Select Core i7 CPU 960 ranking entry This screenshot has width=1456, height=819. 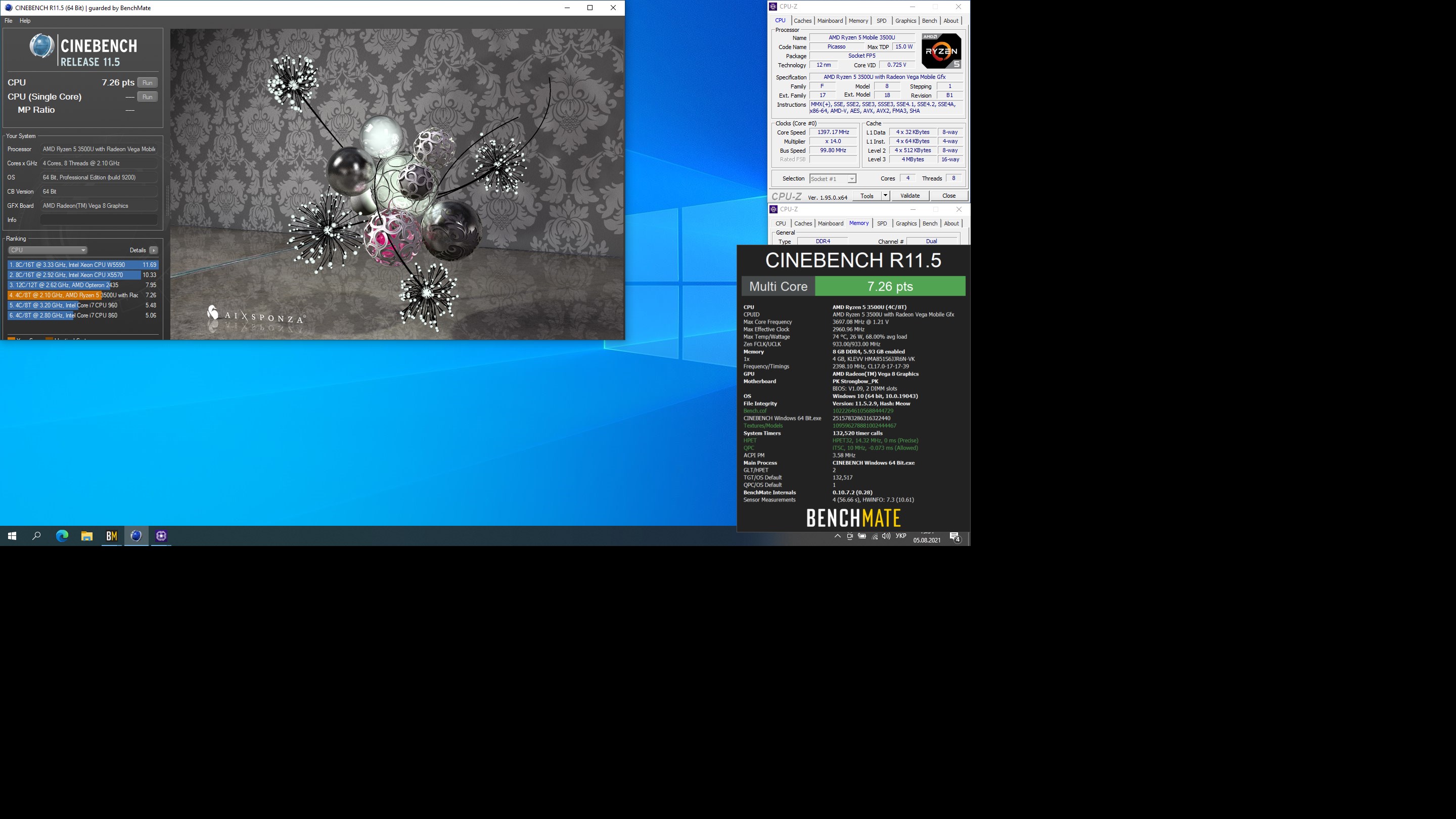pyautogui.click(x=82, y=305)
